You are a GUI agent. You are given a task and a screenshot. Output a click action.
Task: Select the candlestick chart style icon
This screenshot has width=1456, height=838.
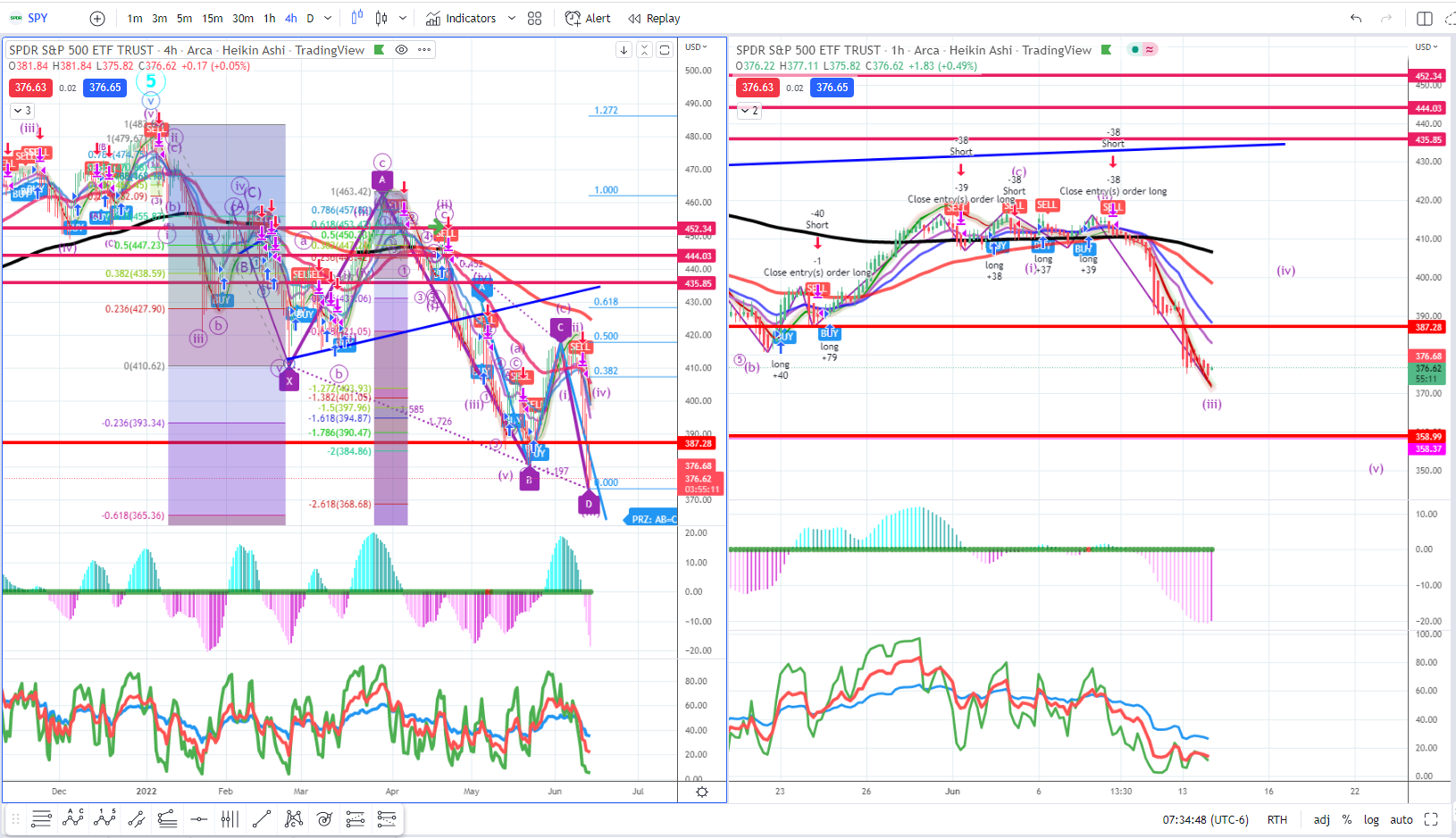click(381, 18)
